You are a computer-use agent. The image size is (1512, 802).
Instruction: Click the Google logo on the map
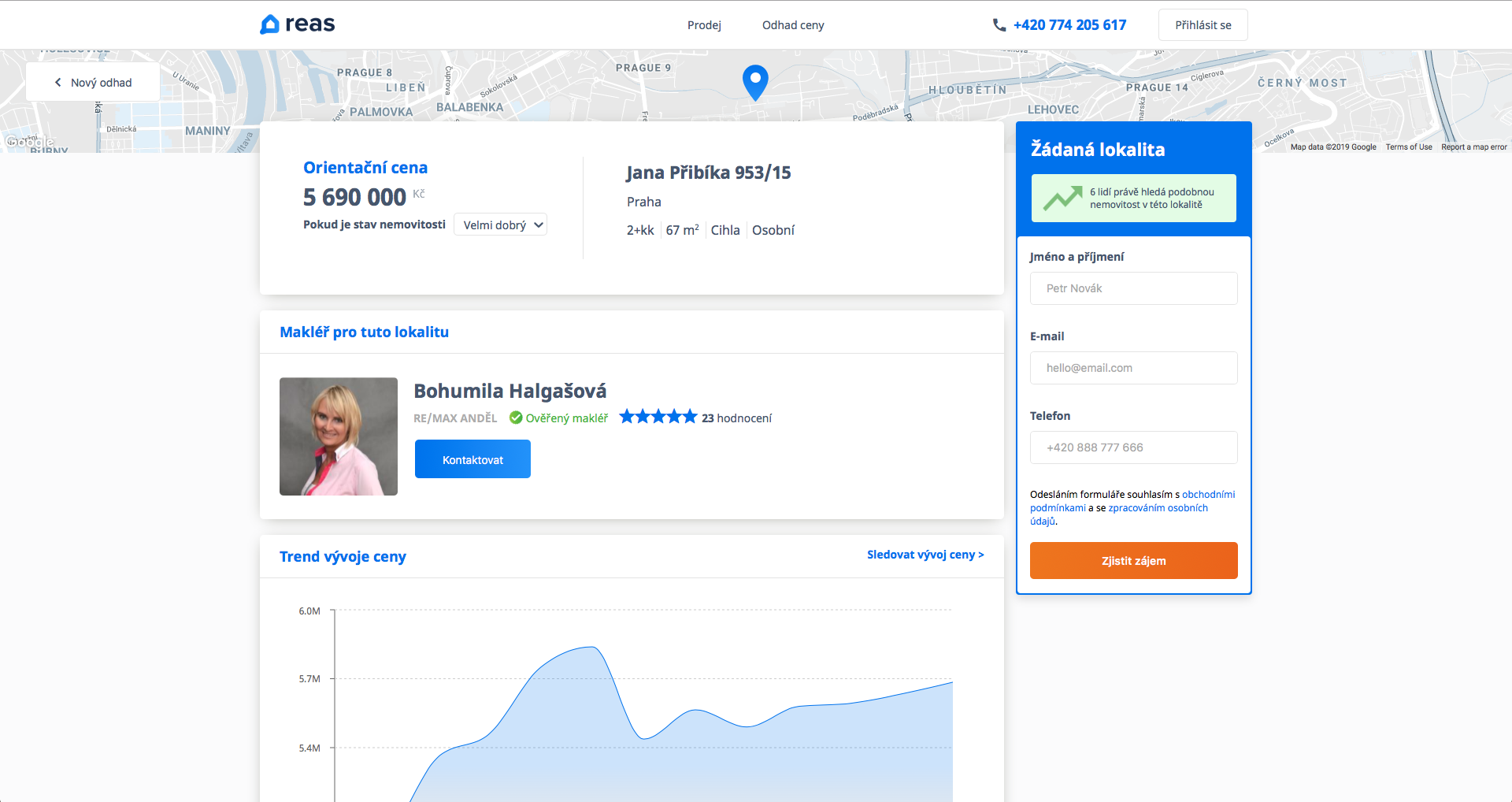[x=29, y=142]
